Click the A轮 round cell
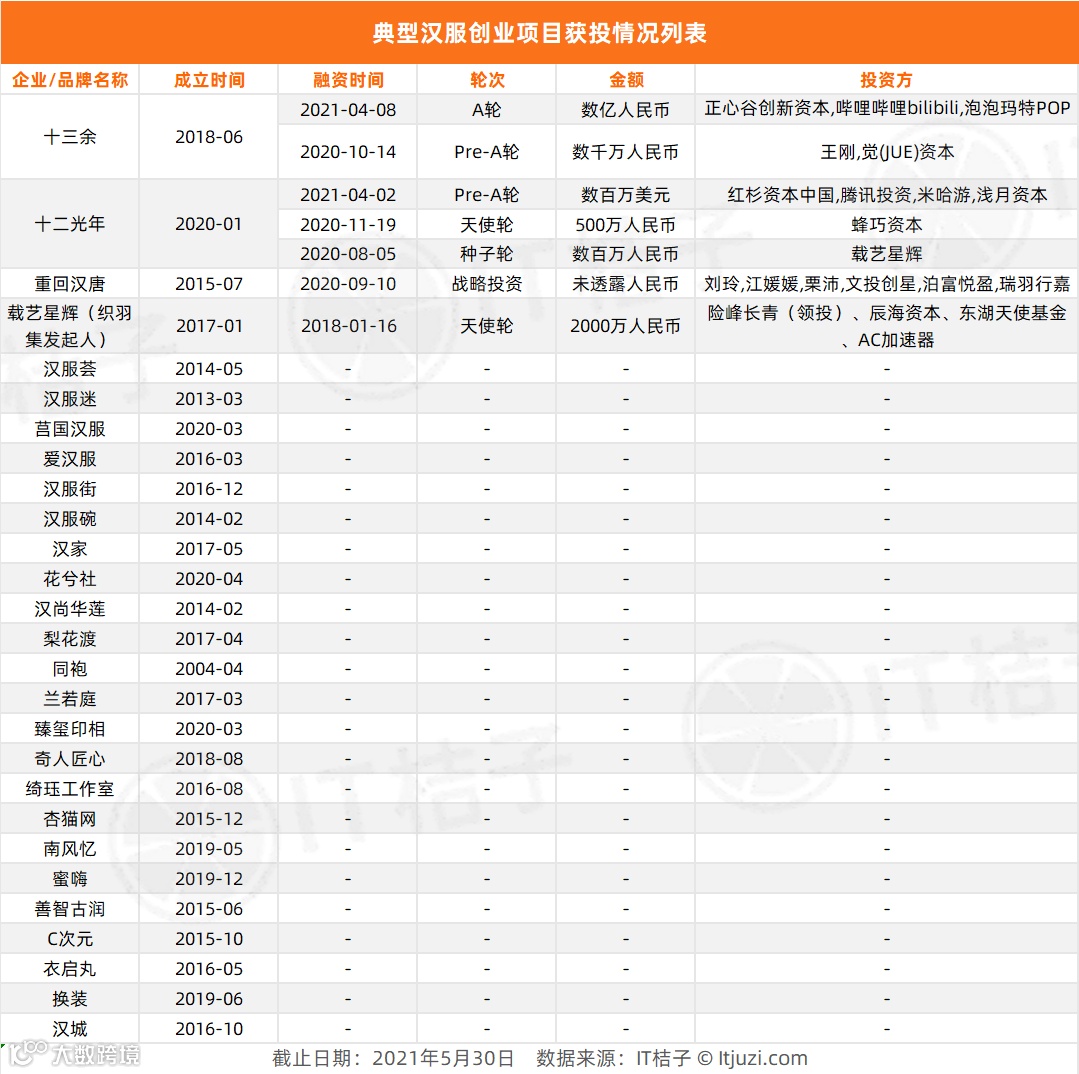Image resolution: width=1079 pixels, height=1074 pixels. click(487, 110)
